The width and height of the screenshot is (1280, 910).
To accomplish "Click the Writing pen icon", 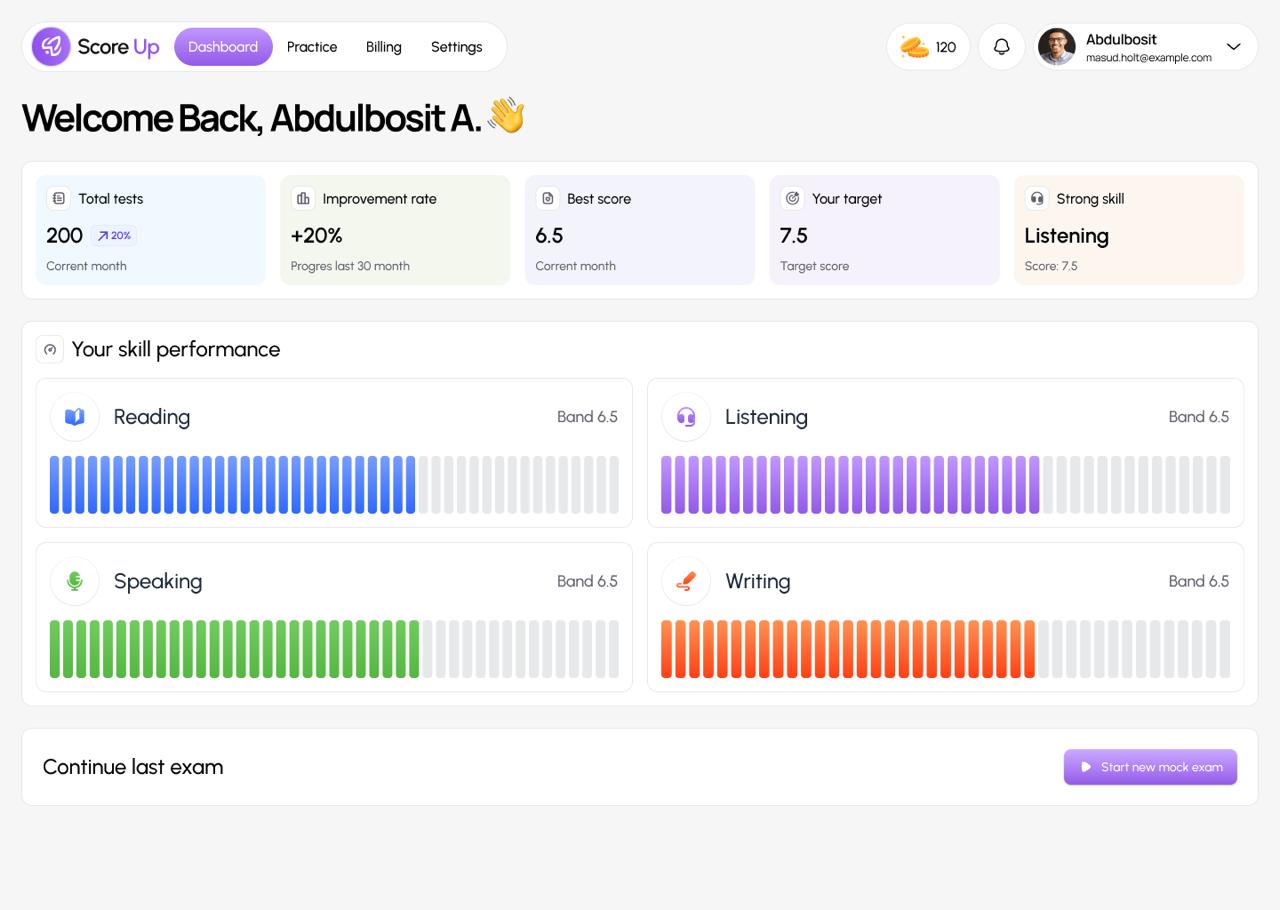I will click(686, 581).
